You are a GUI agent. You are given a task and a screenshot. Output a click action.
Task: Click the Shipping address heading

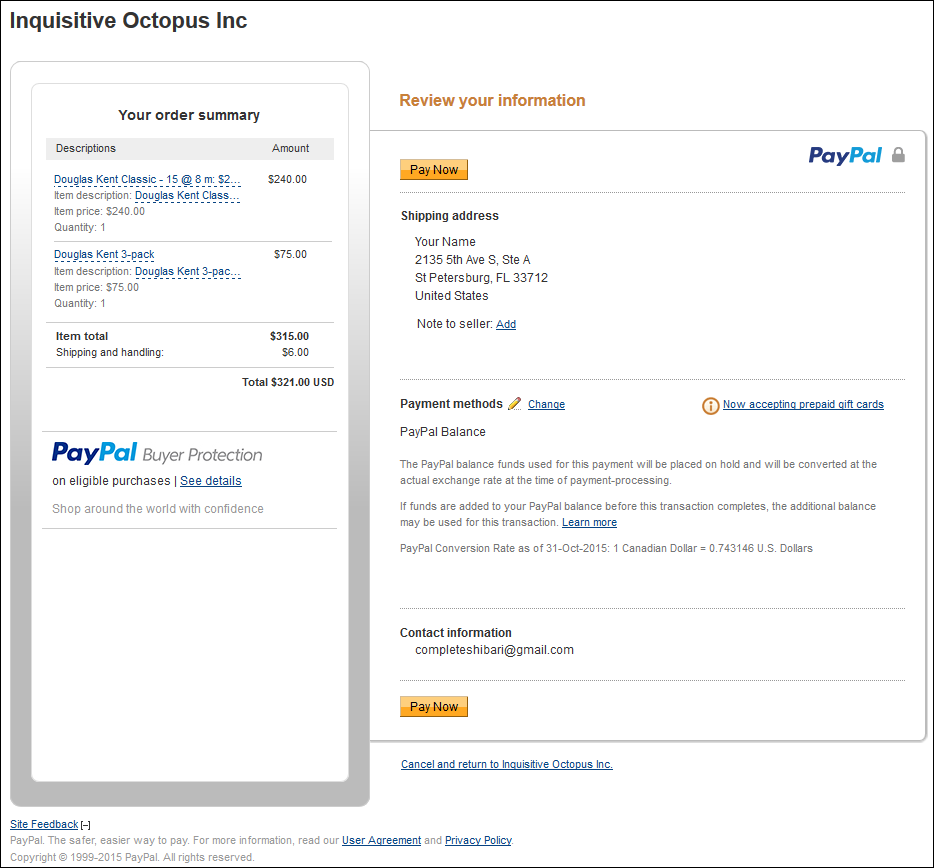pyautogui.click(x=450, y=216)
